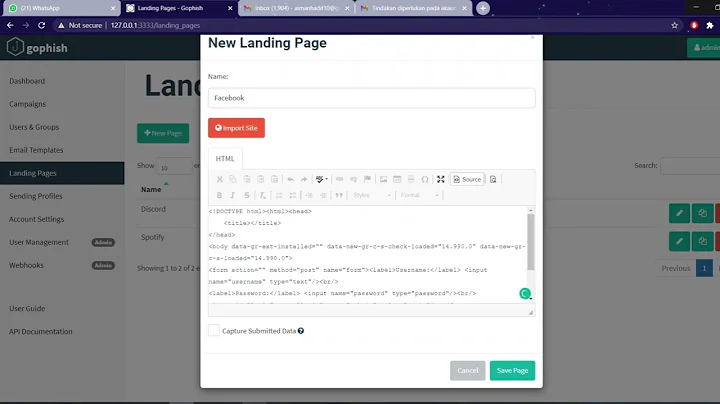Image resolution: width=720 pixels, height=404 pixels.
Task: Toggle Italic formatting
Action: pyautogui.click(x=233, y=196)
